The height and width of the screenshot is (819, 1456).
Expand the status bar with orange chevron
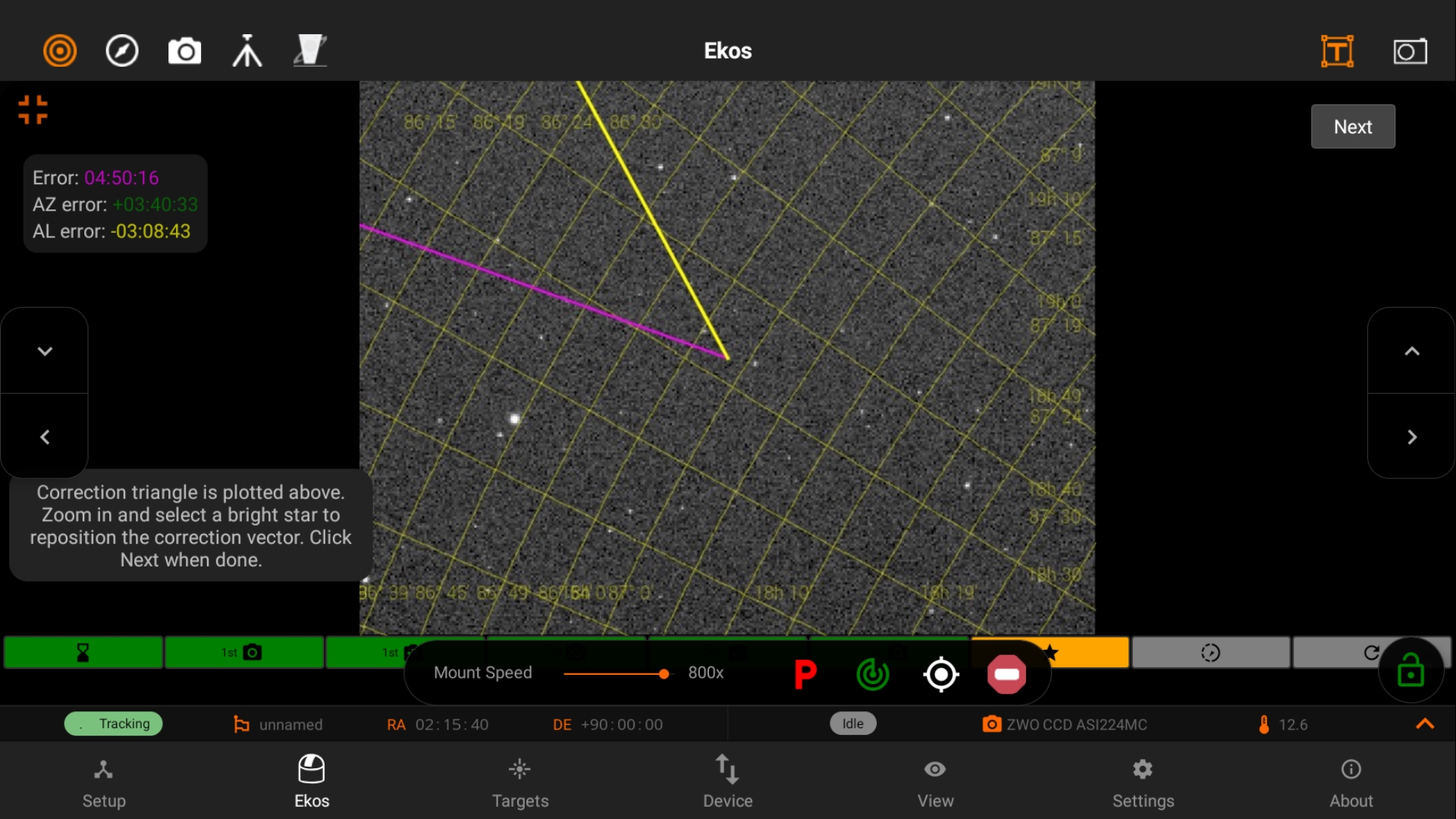click(1425, 723)
